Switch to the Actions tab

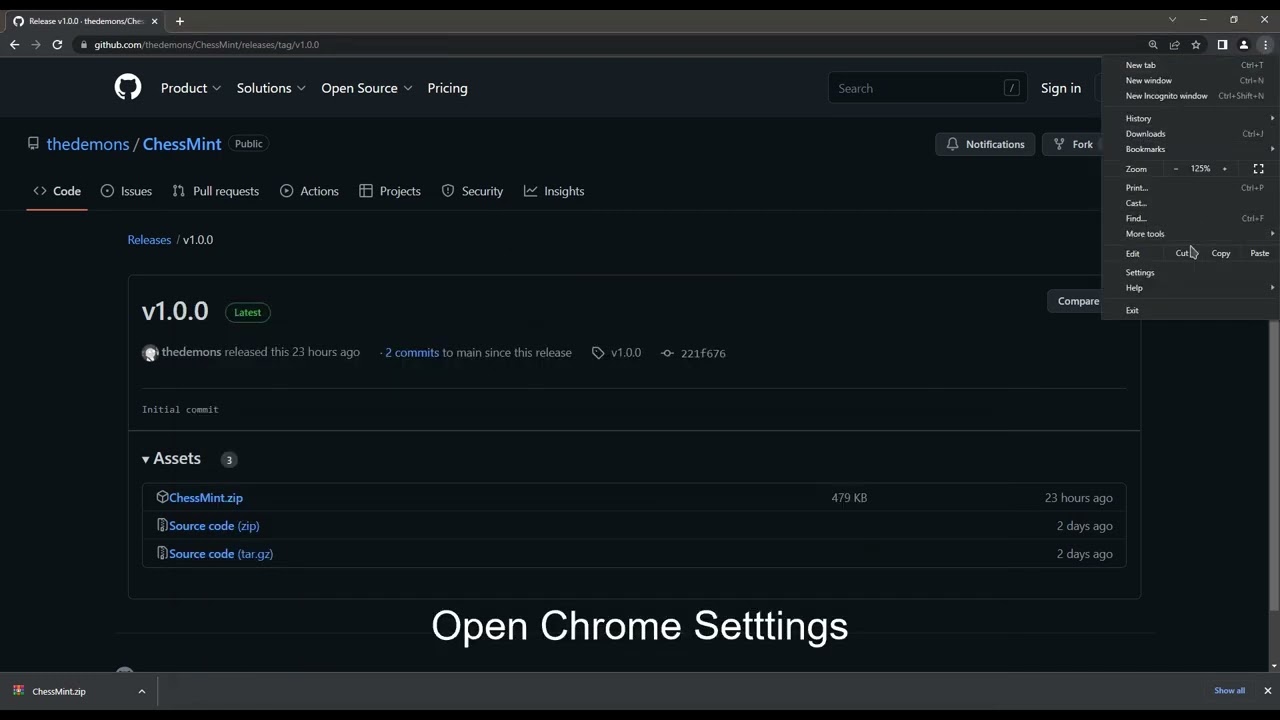click(x=309, y=191)
